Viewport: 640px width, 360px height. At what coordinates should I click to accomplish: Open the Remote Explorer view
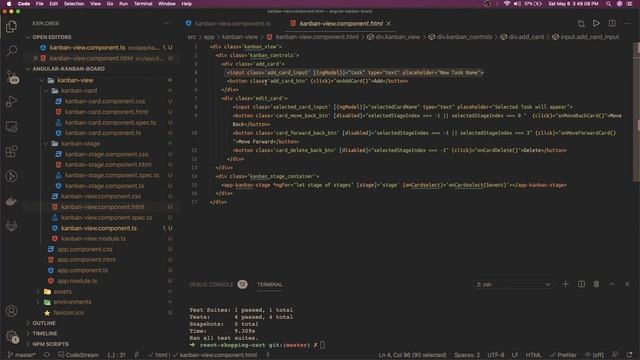pyautogui.click(x=11, y=127)
